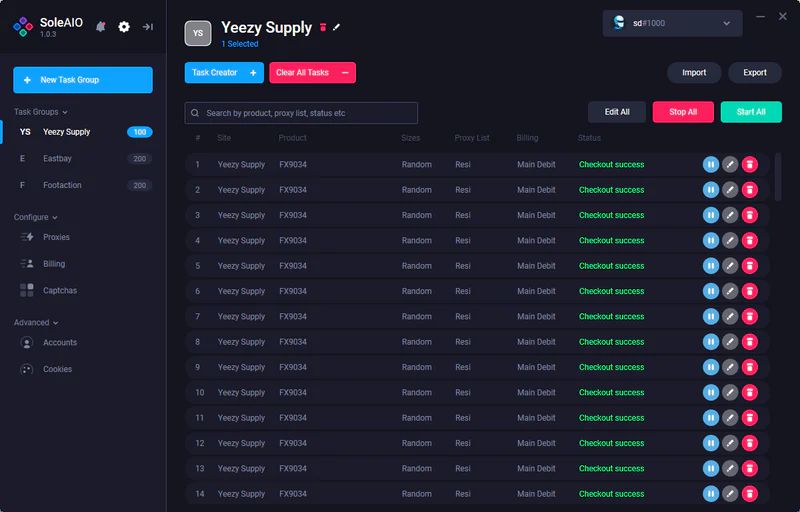Pause task 8 with blue pause icon
Image resolution: width=800 pixels, height=512 pixels.
click(x=711, y=342)
